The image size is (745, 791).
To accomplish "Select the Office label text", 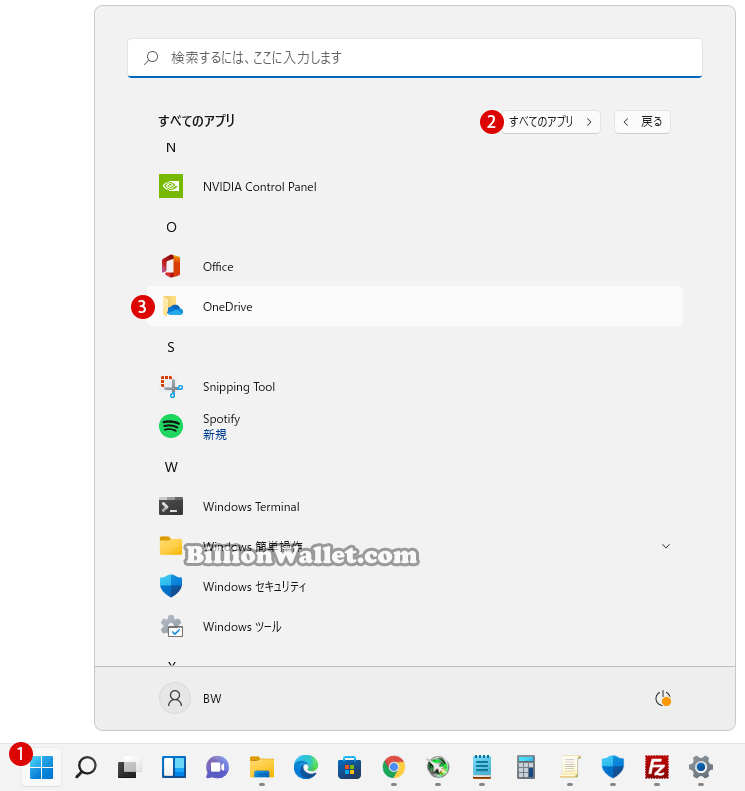I will point(218,267).
